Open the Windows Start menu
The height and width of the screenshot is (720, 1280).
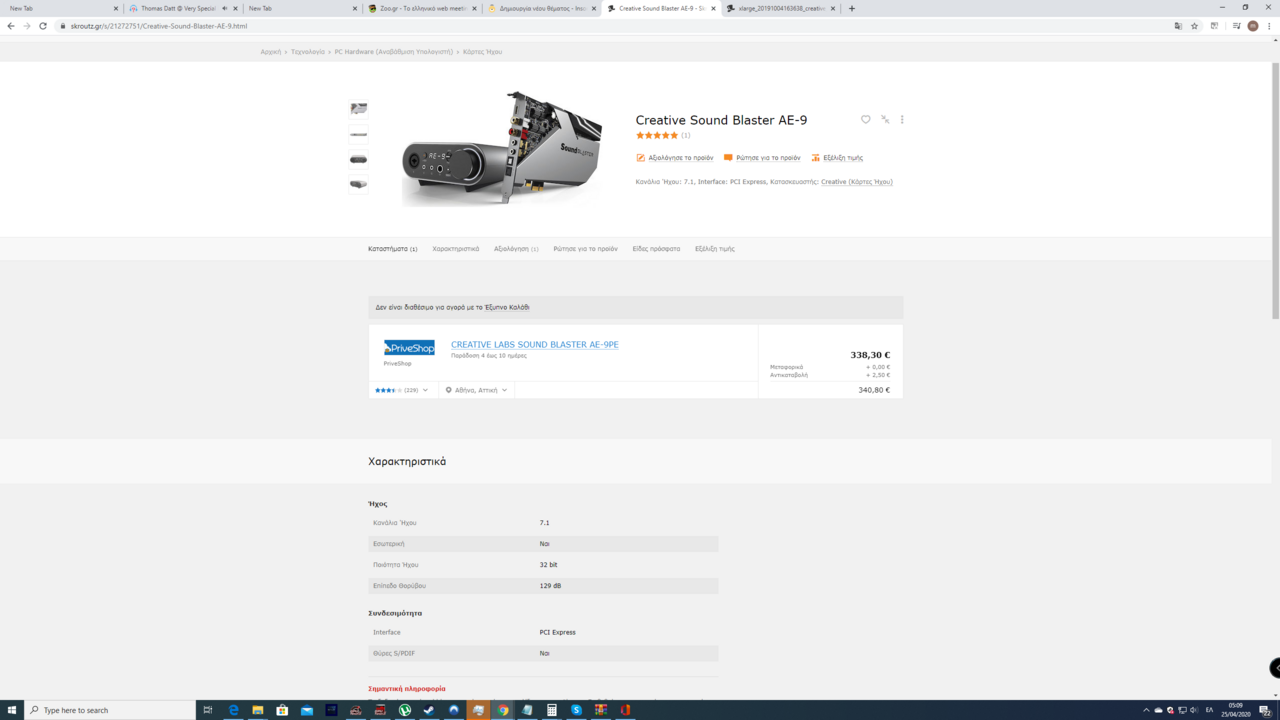[11, 710]
